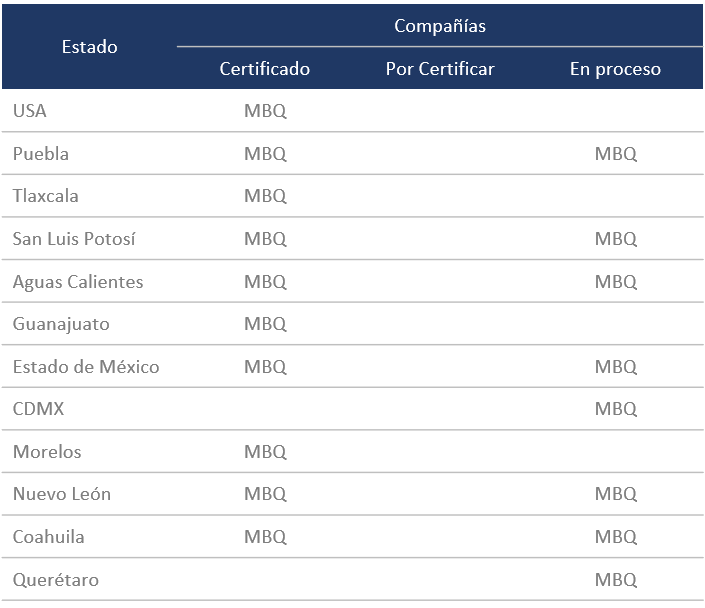
Task: Click MBQ under Certificado in USA row
Action: (x=265, y=111)
